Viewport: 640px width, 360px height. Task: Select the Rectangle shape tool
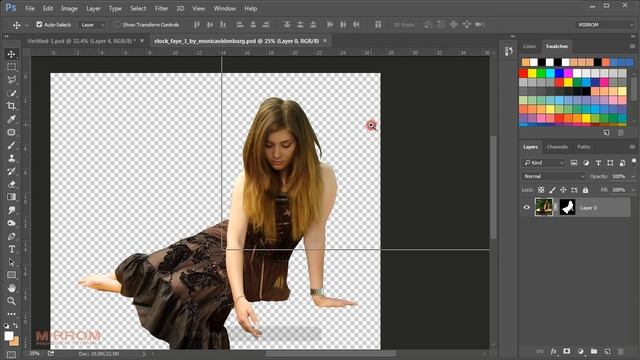[x=11, y=275]
